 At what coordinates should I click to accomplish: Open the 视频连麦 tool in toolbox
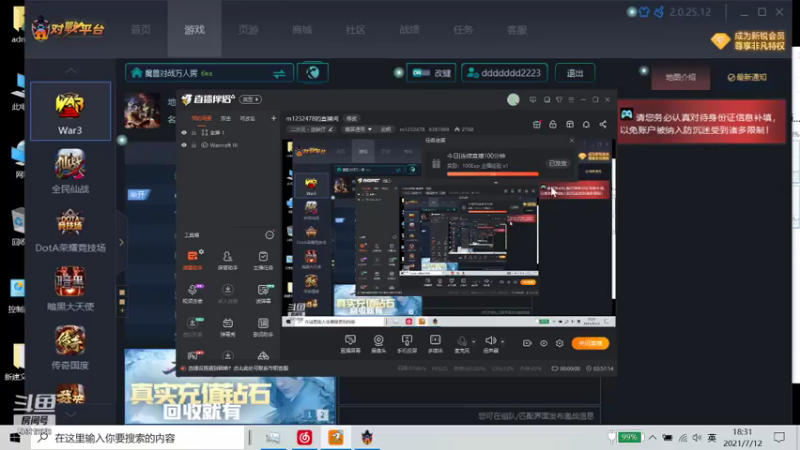coord(192,293)
